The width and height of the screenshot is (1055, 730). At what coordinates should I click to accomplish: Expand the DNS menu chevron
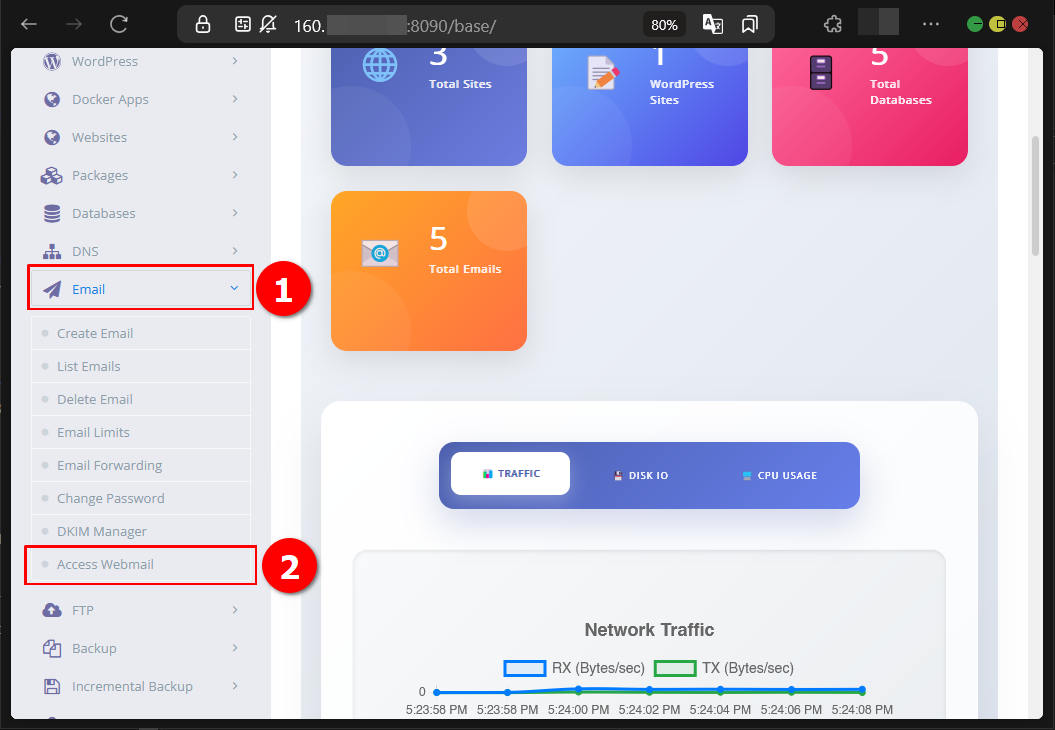pos(235,251)
